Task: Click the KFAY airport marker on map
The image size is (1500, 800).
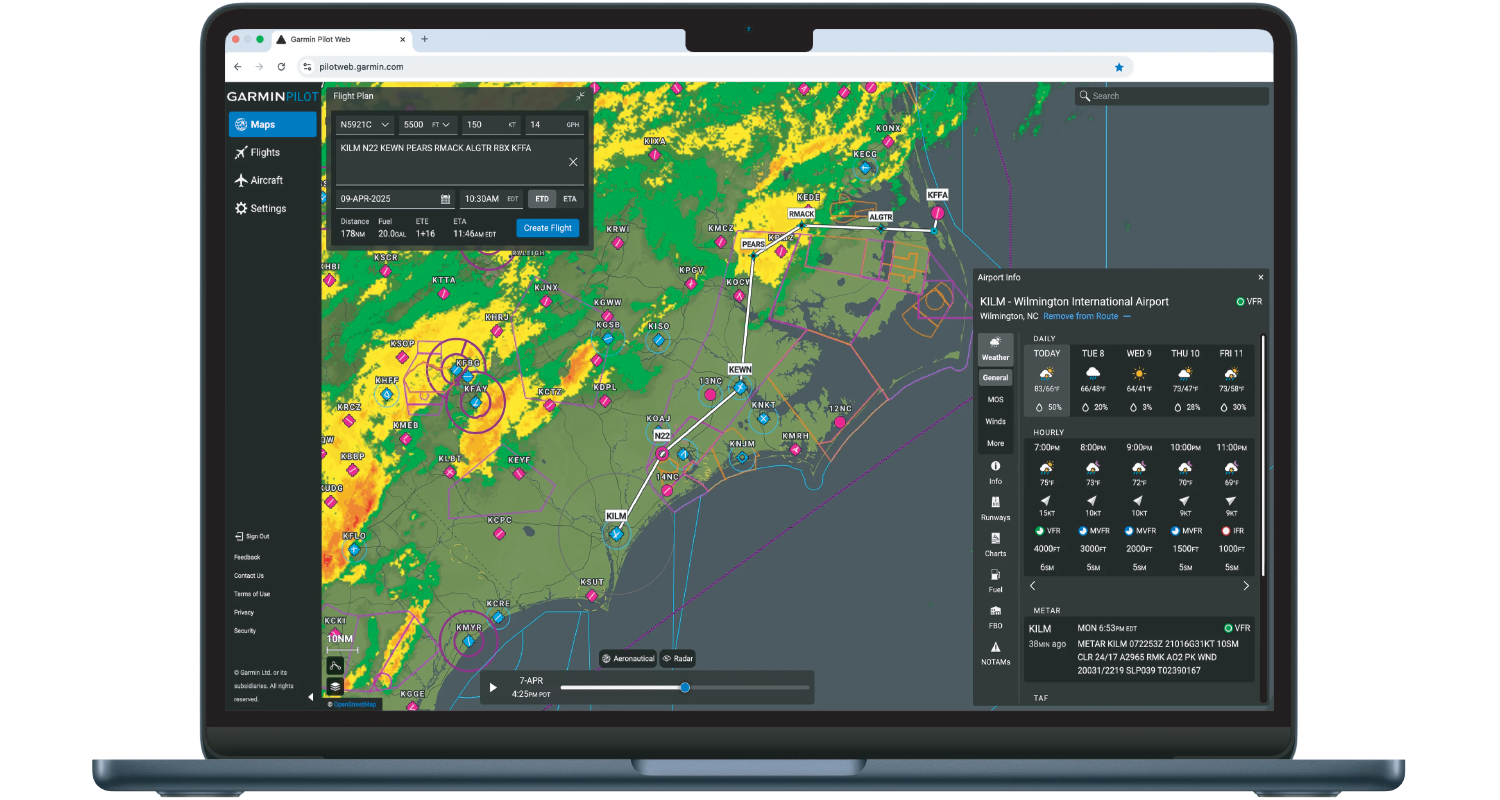Action: (x=476, y=403)
